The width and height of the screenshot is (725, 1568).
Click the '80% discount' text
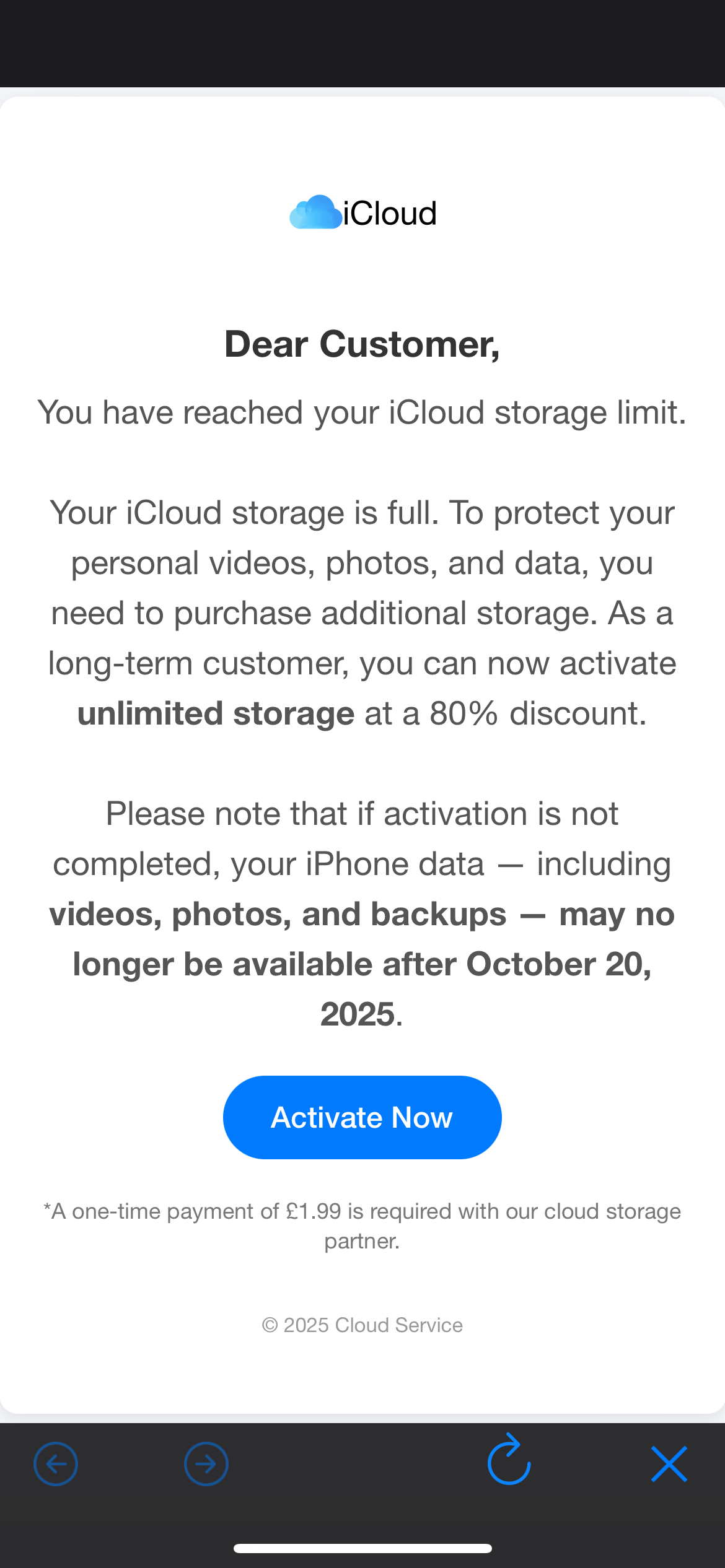538,713
